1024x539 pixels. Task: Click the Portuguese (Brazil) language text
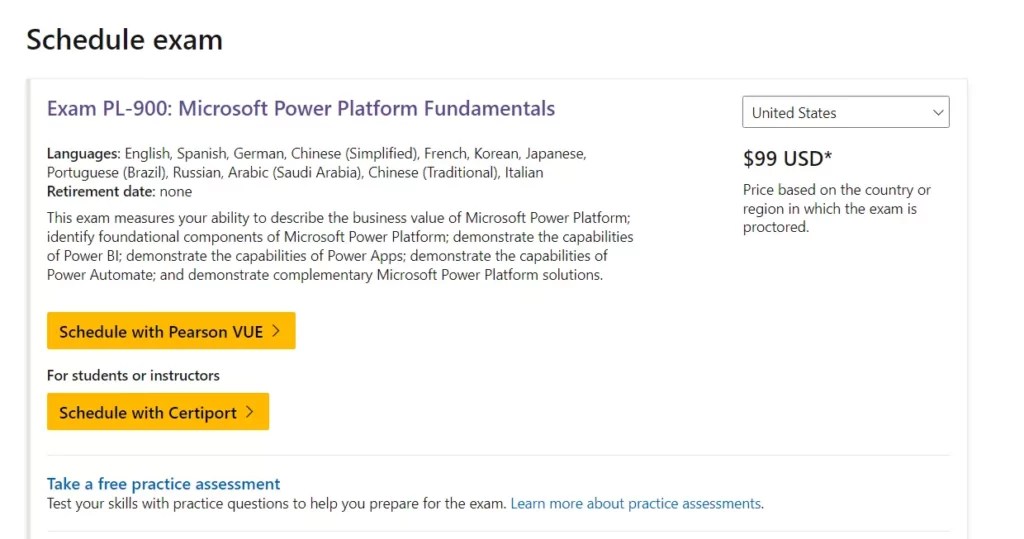(x=107, y=173)
